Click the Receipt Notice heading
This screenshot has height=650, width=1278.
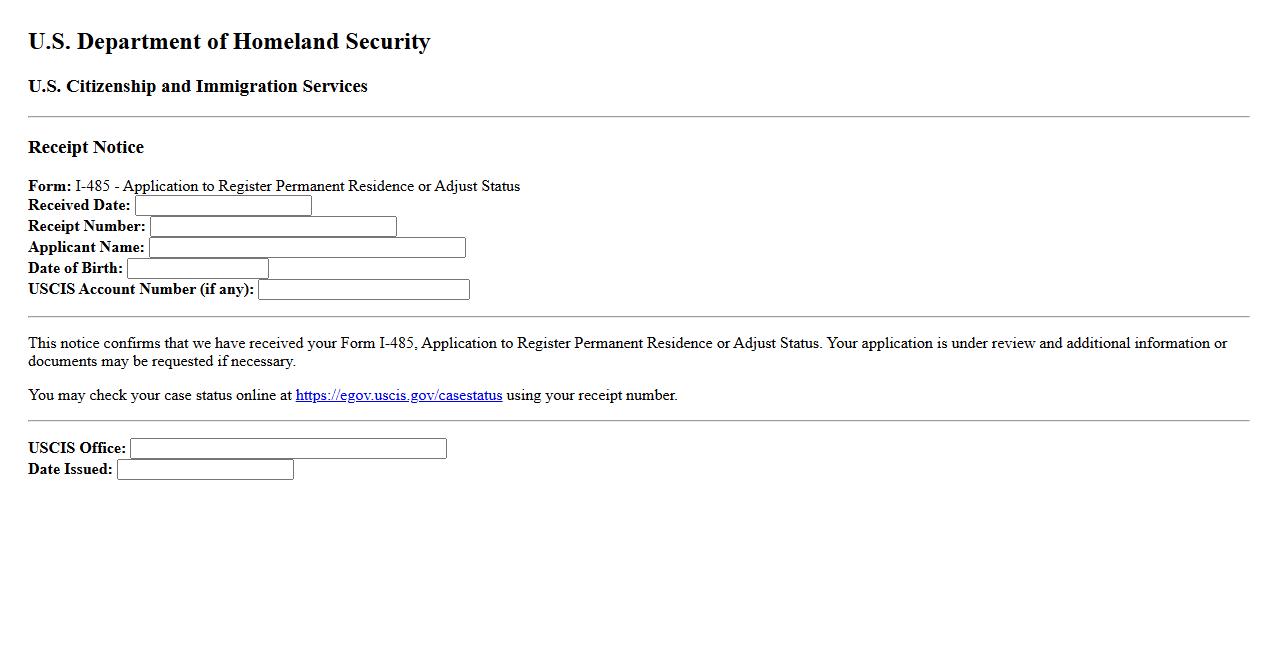click(x=86, y=148)
